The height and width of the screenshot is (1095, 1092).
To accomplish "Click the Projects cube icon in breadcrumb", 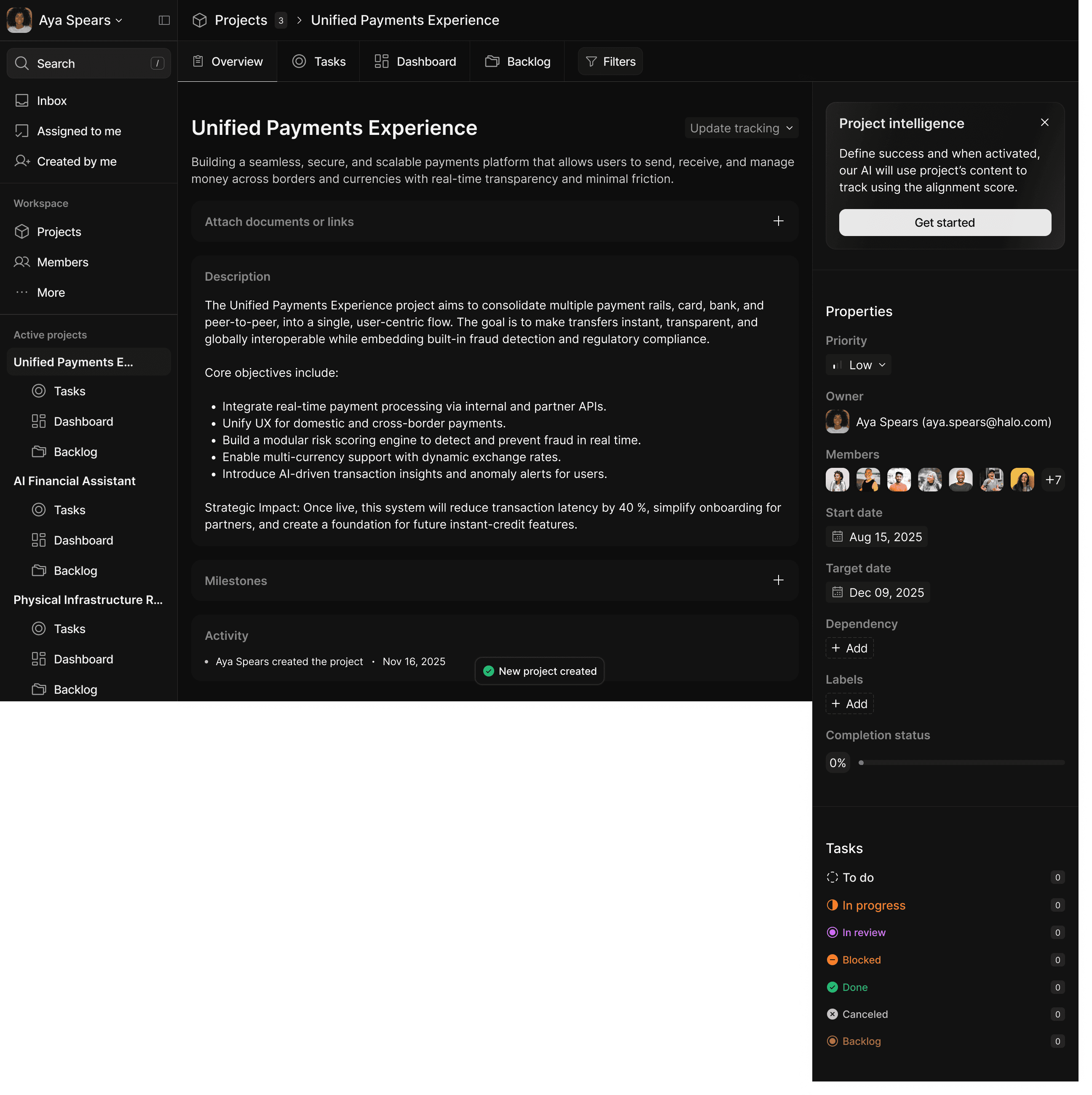I will click(199, 20).
